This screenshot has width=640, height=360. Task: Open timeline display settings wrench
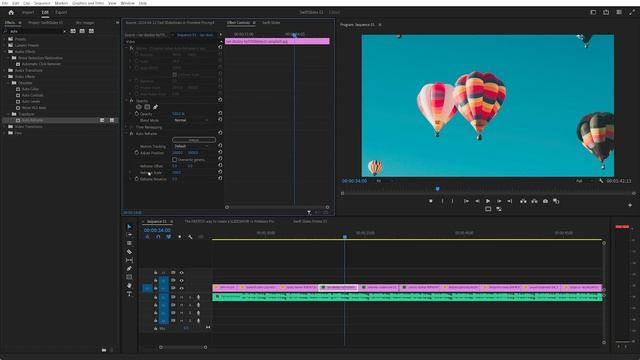[190, 237]
